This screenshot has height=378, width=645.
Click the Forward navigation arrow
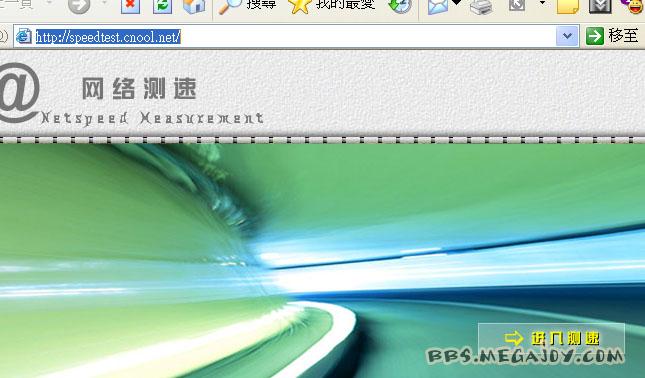(79, 5)
